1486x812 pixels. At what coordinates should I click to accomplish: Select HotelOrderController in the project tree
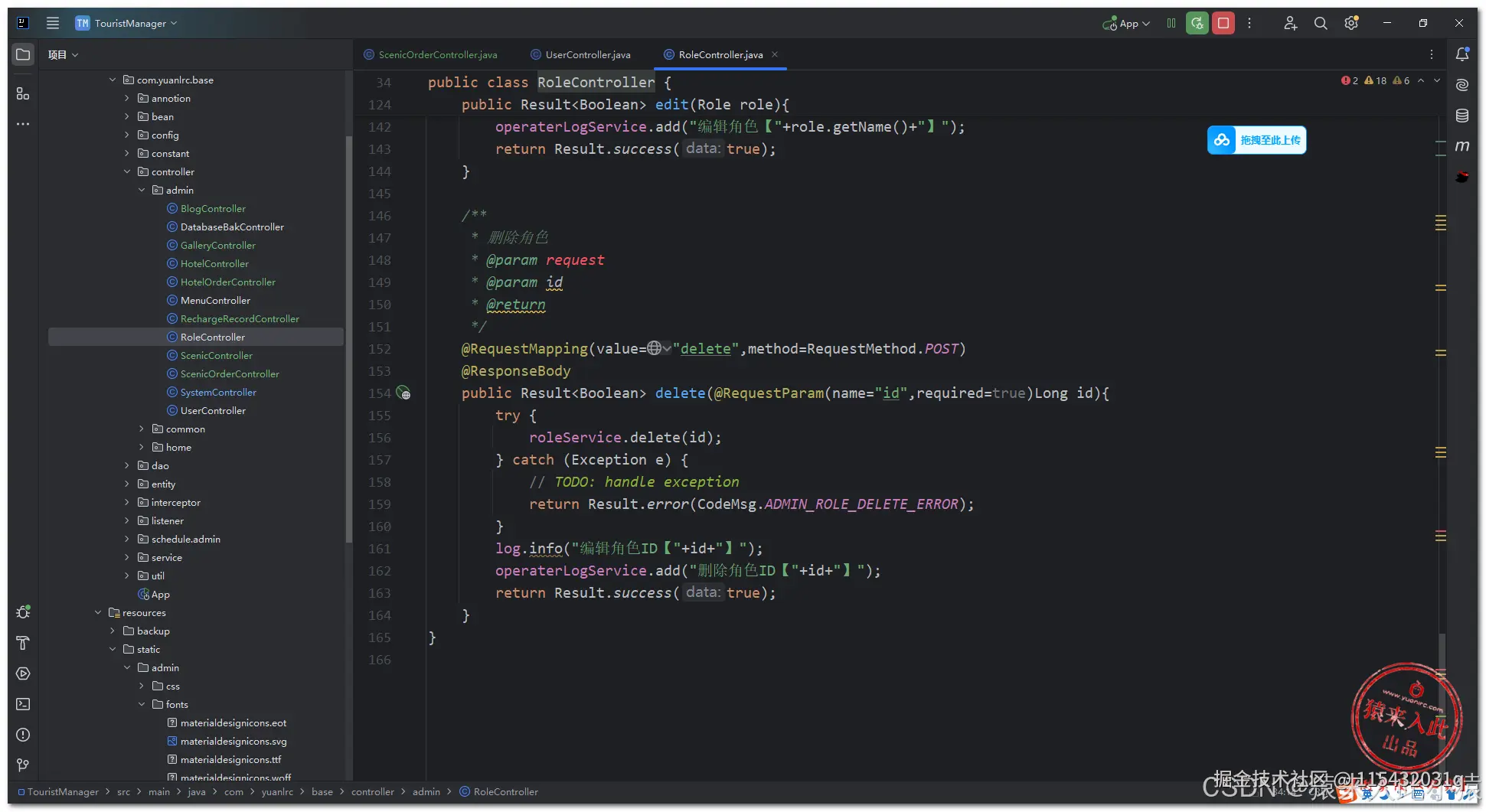tap(227, 282)
